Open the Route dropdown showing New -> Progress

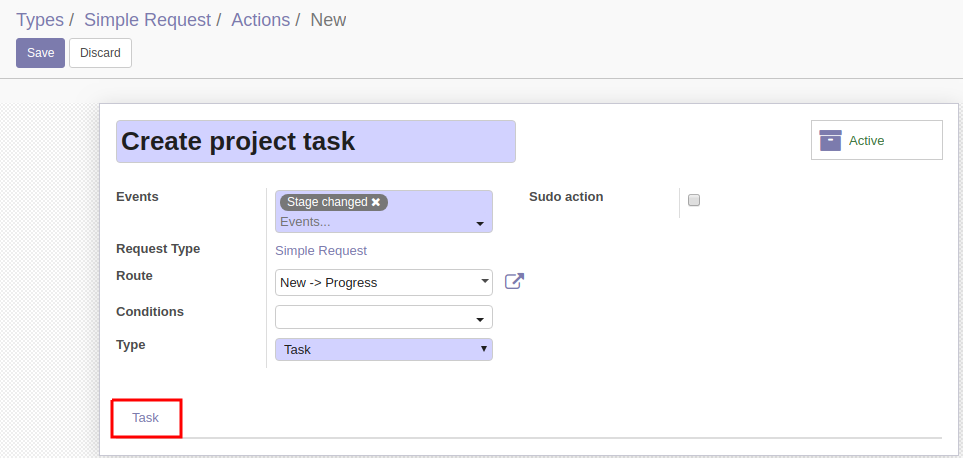pos(384,282)
